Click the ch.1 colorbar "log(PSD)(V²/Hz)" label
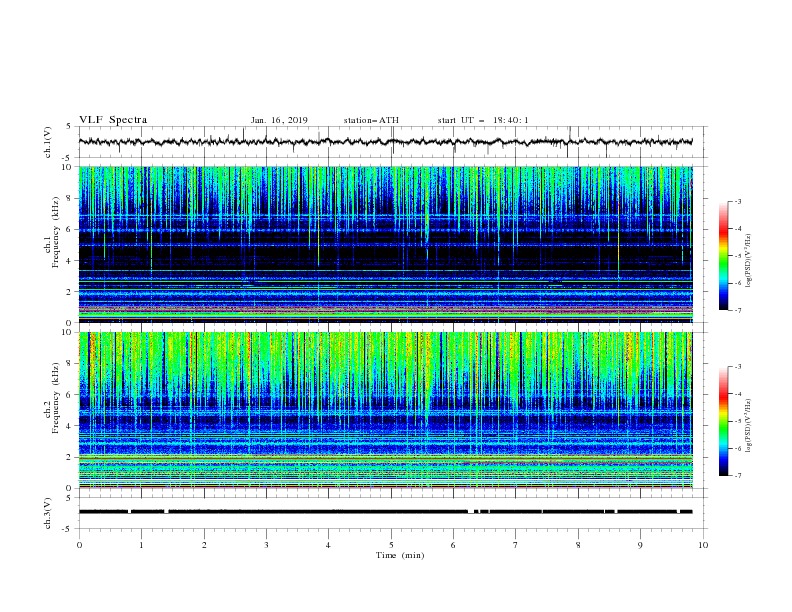 click(749, 261)
